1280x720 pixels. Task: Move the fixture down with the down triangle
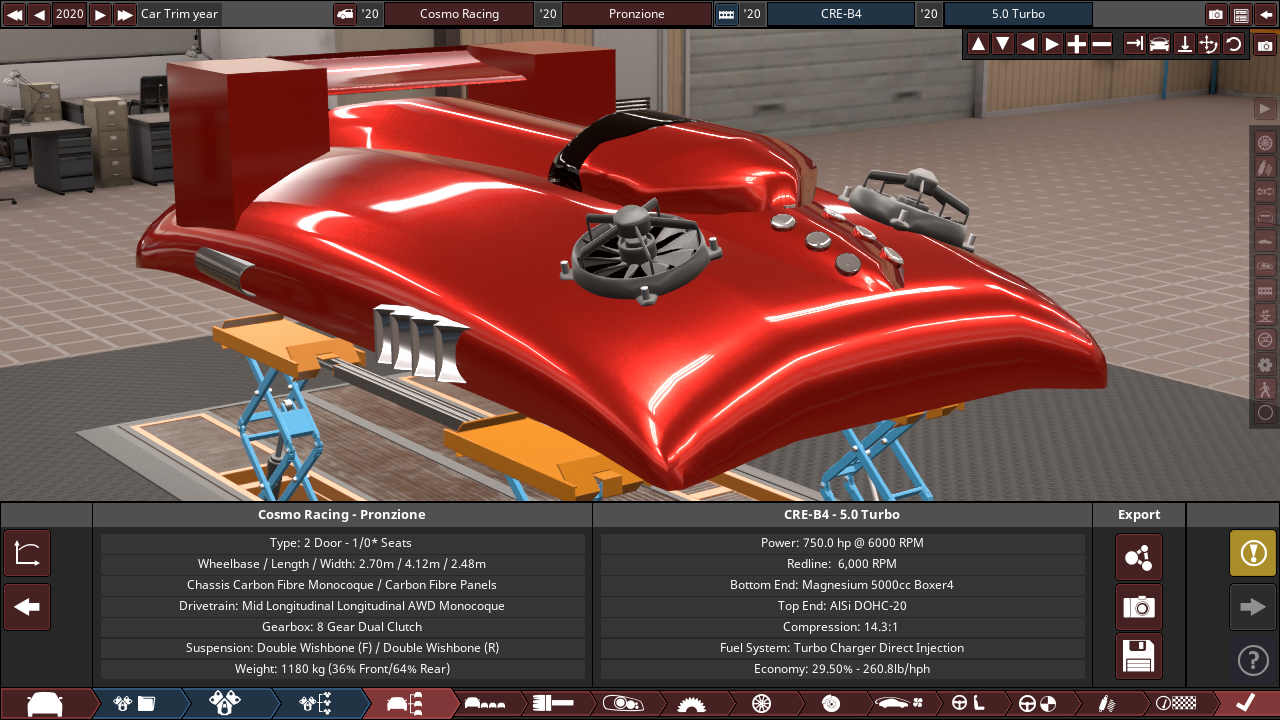click(1002, 44)
